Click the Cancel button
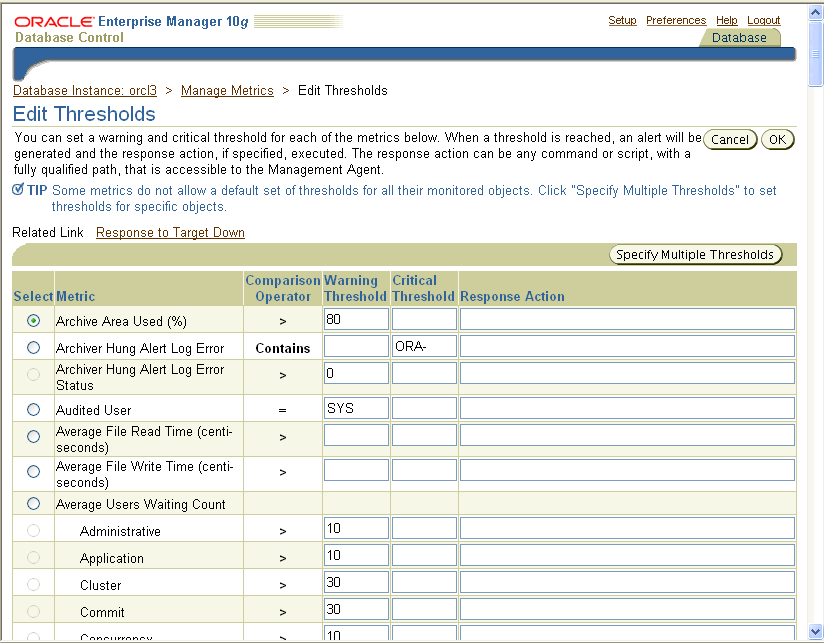 [x=730, y=139]
